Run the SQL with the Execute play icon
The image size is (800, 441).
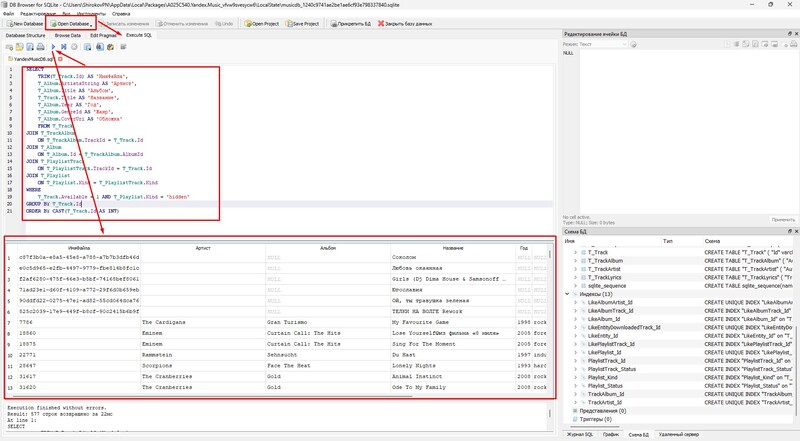[52, 47]
